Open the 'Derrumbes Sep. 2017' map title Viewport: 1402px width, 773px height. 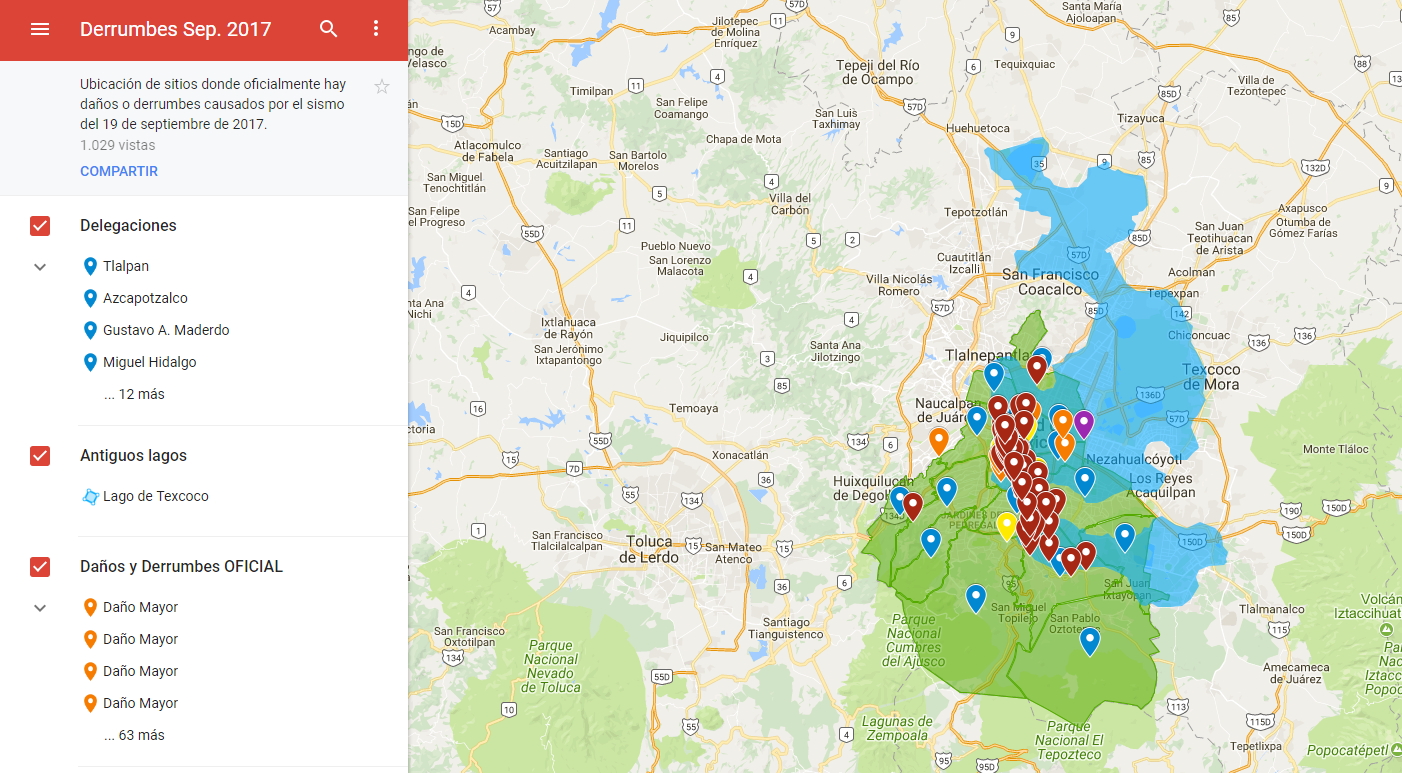176,29
